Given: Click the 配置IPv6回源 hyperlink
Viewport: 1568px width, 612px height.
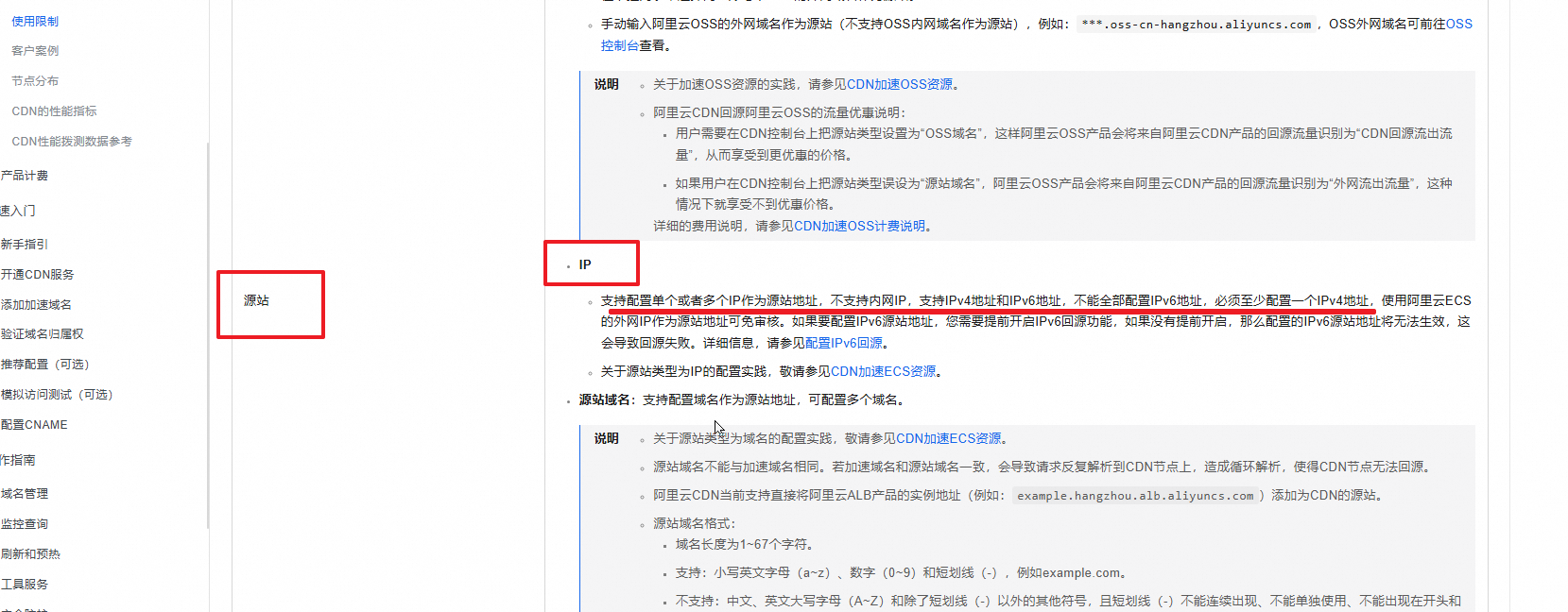Looking at the screenshot, I should point(843,344).
